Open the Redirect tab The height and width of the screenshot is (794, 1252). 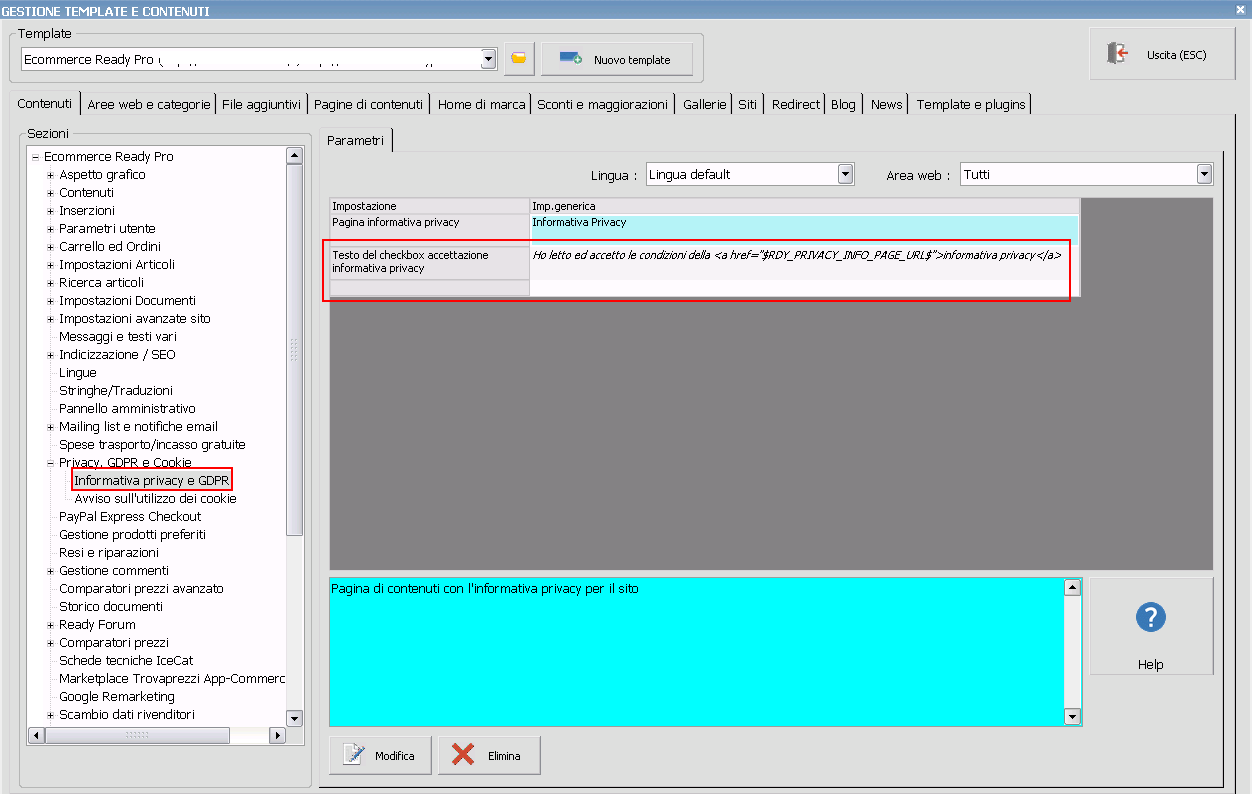click(x=796, y=104)
